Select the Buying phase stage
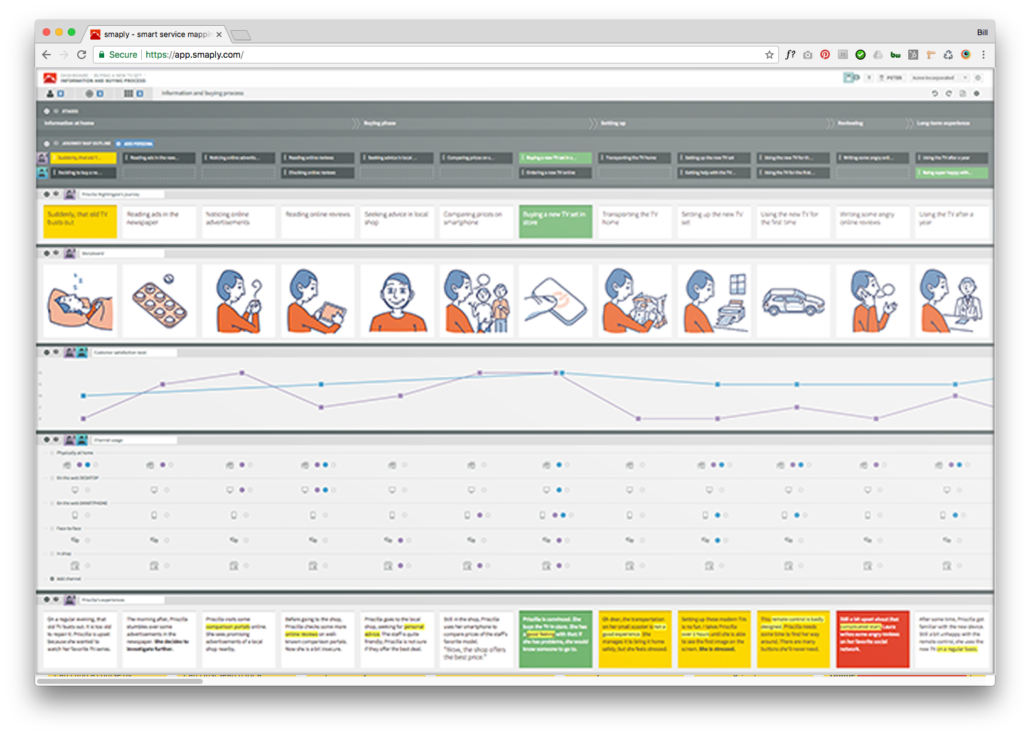 [x=380, y=123]
